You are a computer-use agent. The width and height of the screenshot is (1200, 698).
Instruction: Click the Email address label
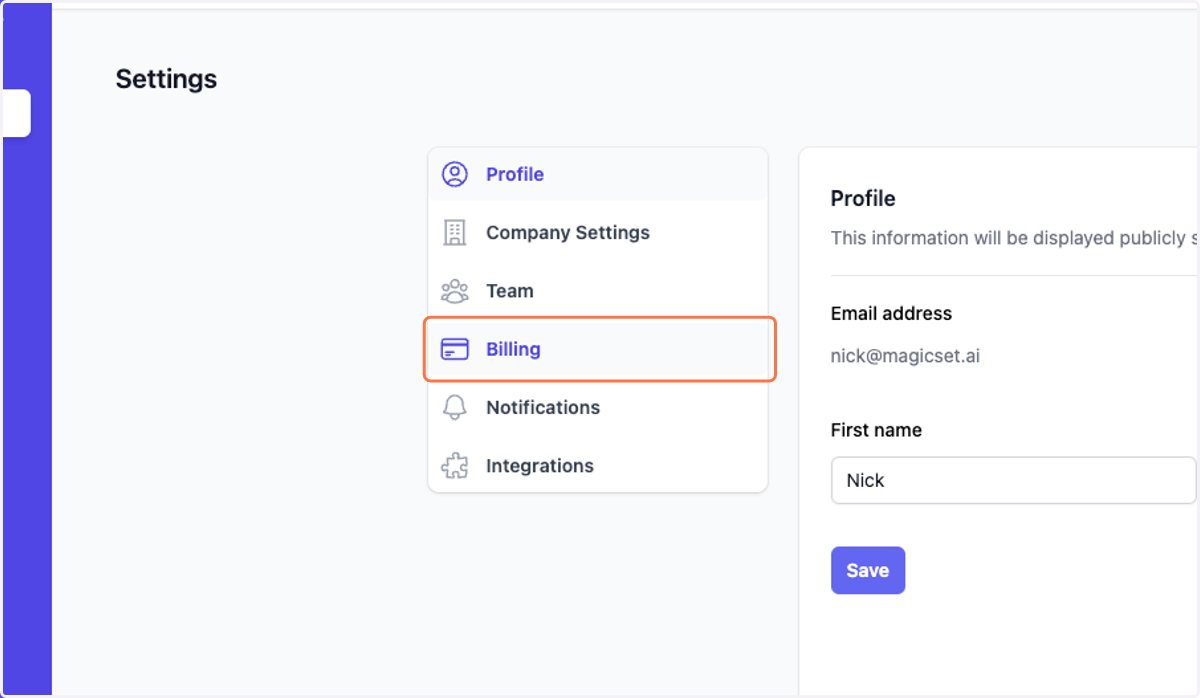(891, 313)
